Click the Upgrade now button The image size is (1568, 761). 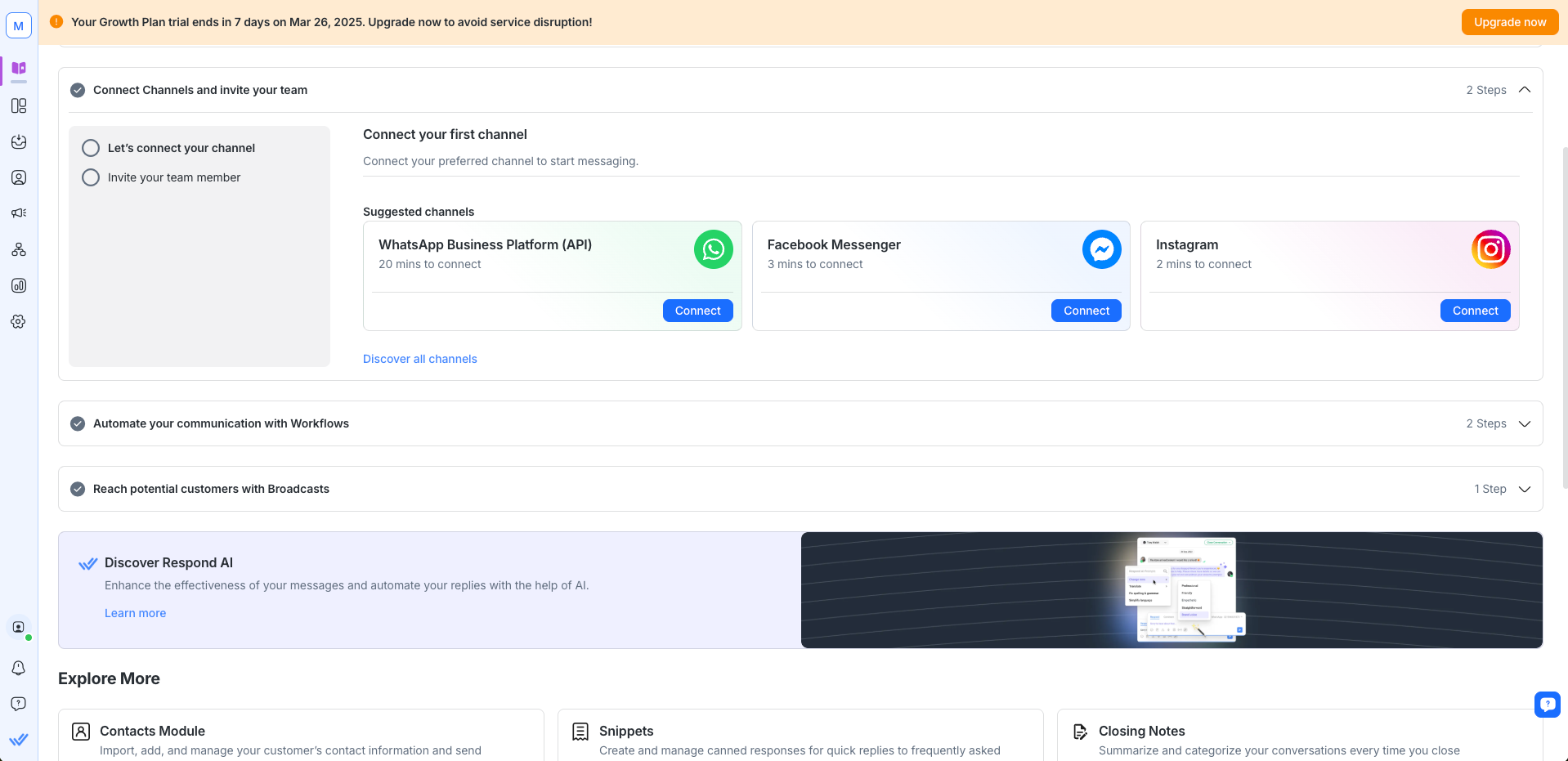(x=1509, y=22)
